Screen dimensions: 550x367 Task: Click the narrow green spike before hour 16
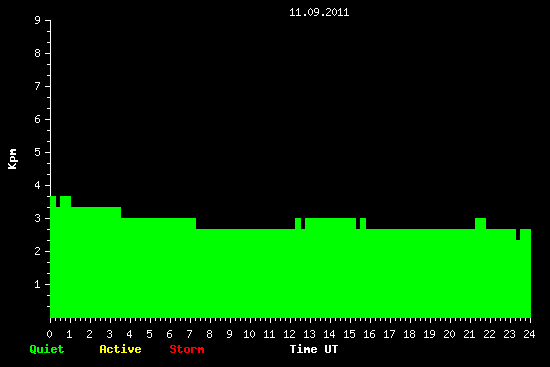(363, 223)
